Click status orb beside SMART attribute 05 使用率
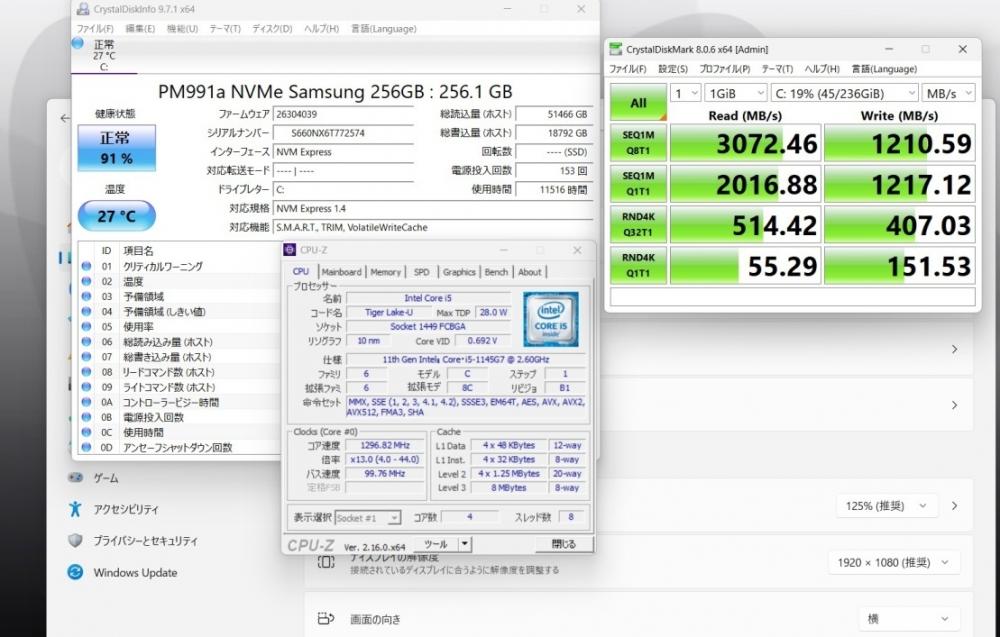 click(86, 327)
